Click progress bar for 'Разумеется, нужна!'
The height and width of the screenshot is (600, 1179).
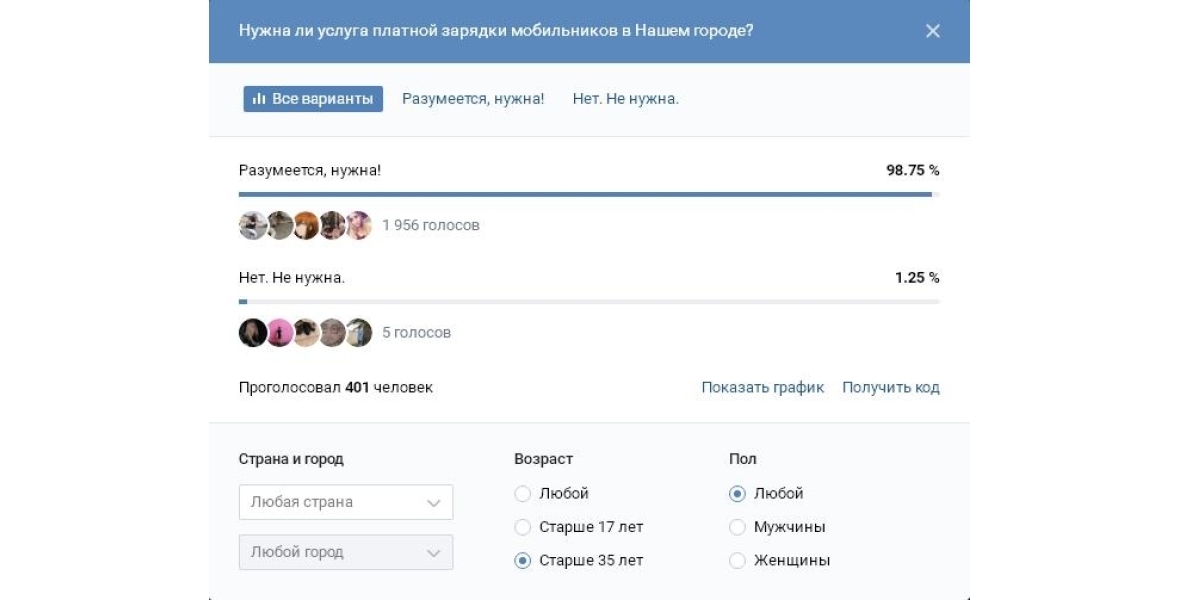coord(589,194)
